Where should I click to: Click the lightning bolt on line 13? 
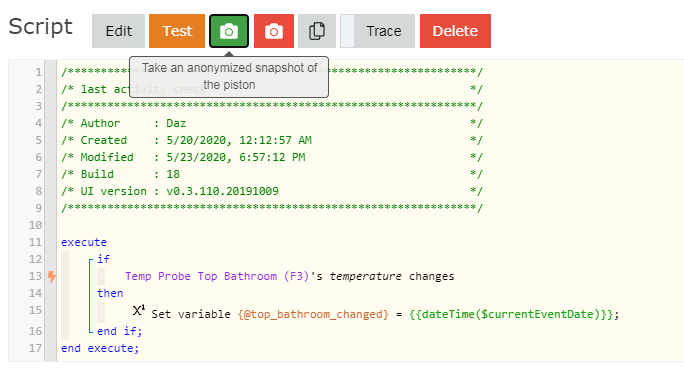click(x=51, y=276)
